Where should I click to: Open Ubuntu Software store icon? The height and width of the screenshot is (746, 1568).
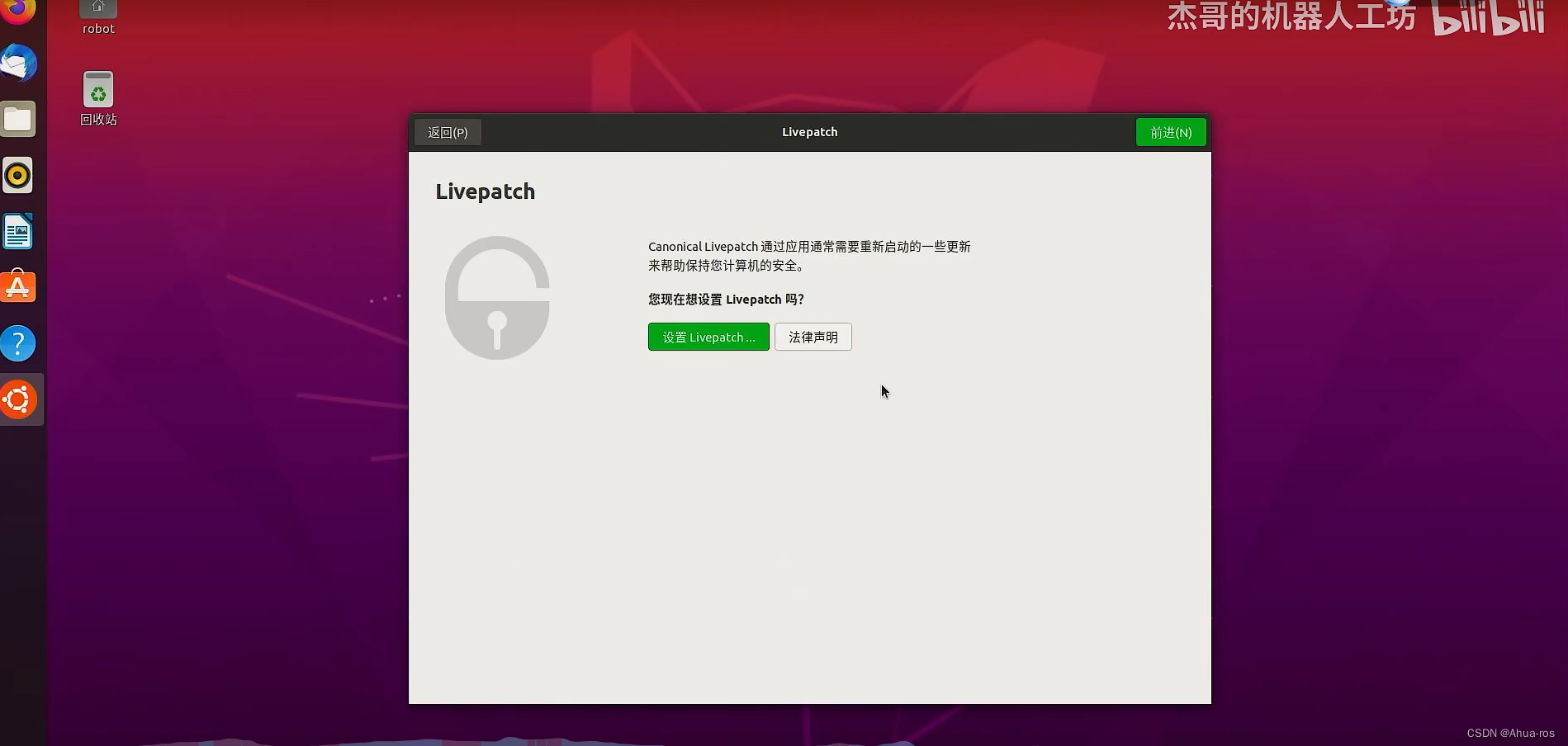(17, 286)
